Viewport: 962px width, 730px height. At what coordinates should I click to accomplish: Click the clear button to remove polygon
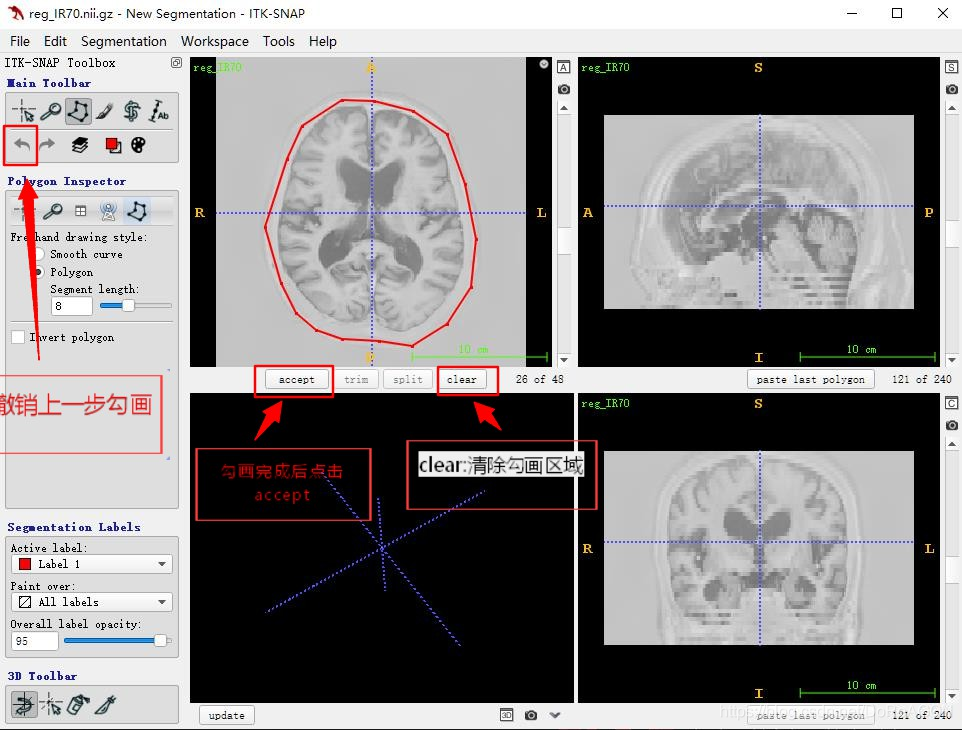pyautogui.click(x=461, y=380)
